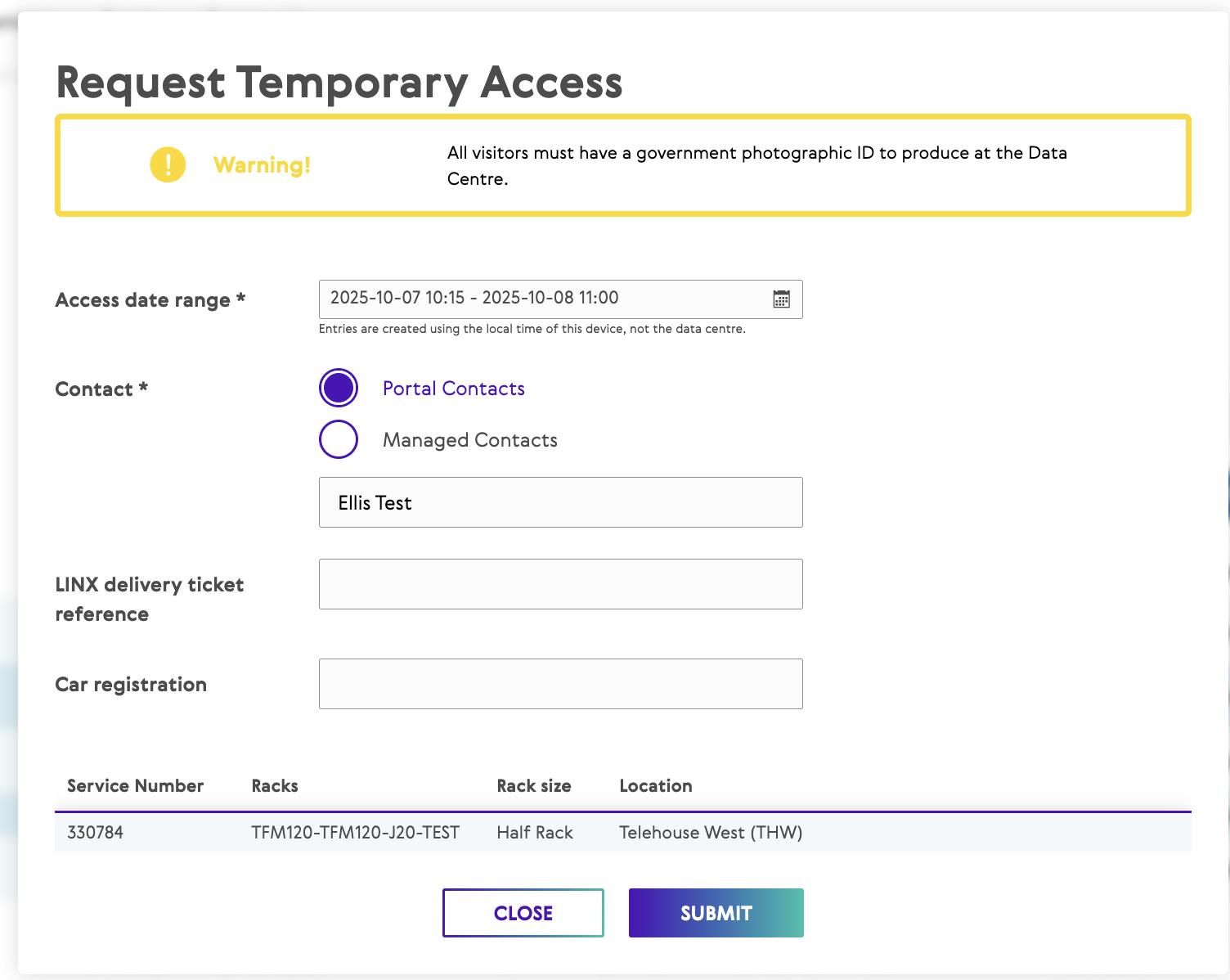Screen dimensions: 1230x980
Task: Select service number 330784 cell
Action: coord(95,833)
